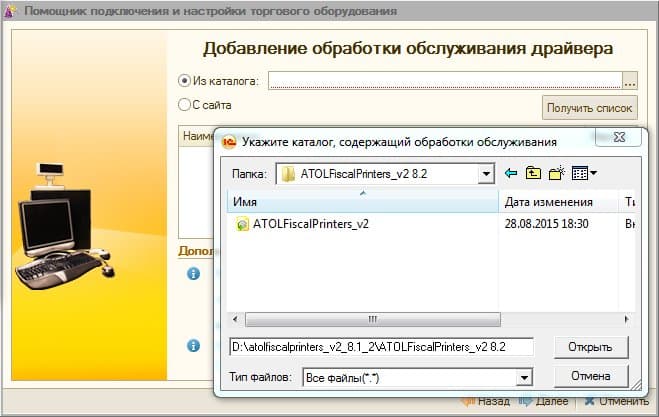Viewport: 659px width, 417px height.
Task: Click the lower blue info icon
Action: [x=193, y=346]
